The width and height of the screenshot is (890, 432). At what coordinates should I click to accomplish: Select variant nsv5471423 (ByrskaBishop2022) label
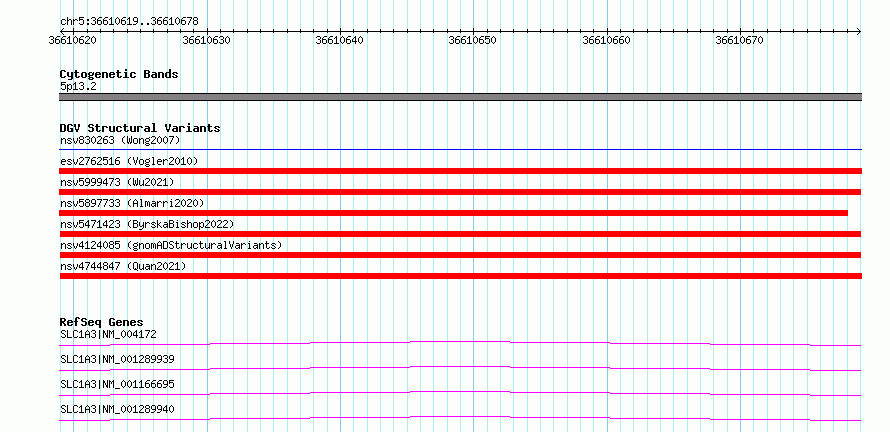147,224
